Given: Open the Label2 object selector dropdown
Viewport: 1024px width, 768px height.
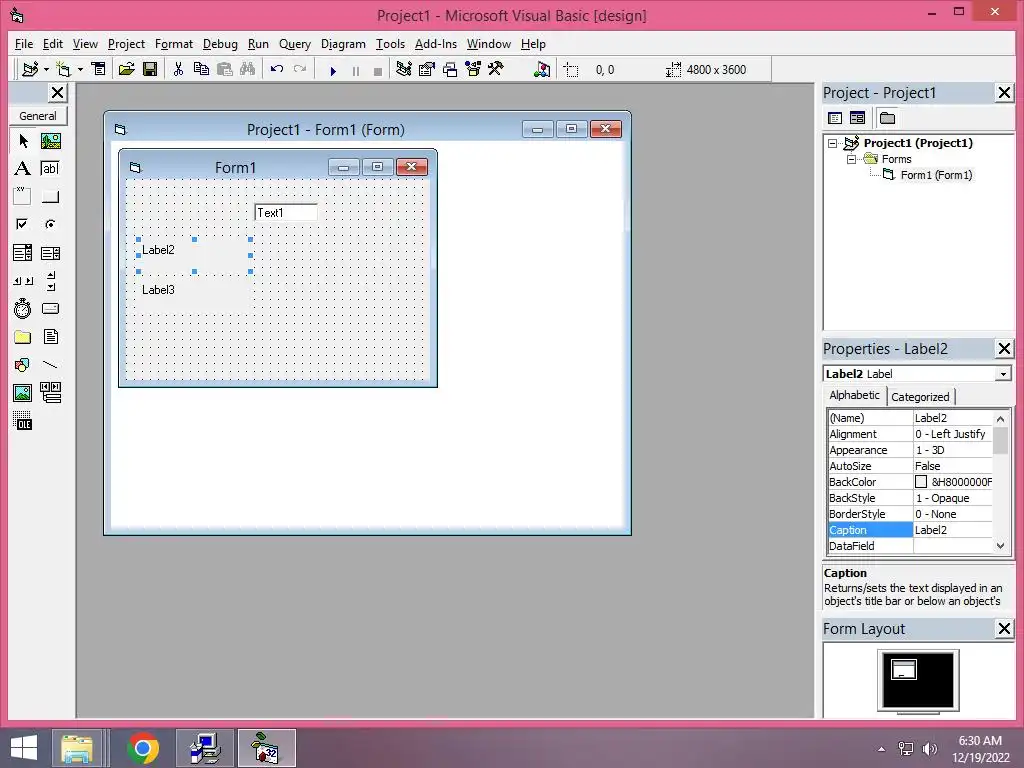Looking at the screenshot, I should click(1003, 374).
